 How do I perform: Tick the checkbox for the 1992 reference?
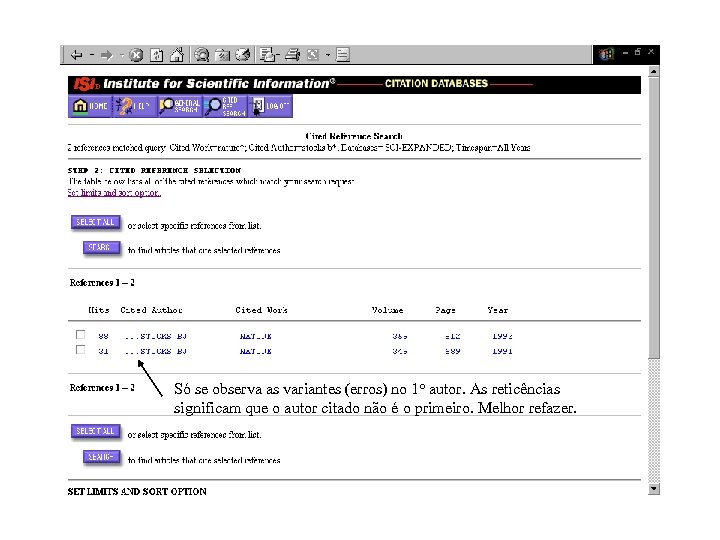tap(80, 335)
